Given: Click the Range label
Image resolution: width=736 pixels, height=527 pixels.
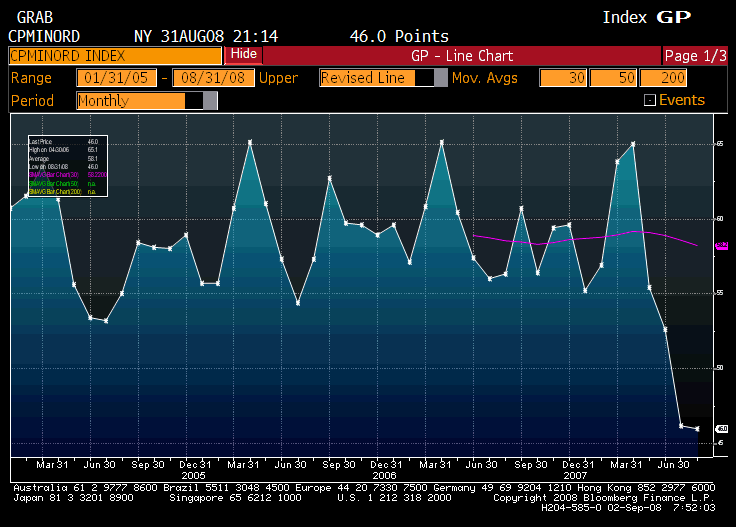Looking at the screenshot, I should tap(31, 78).
